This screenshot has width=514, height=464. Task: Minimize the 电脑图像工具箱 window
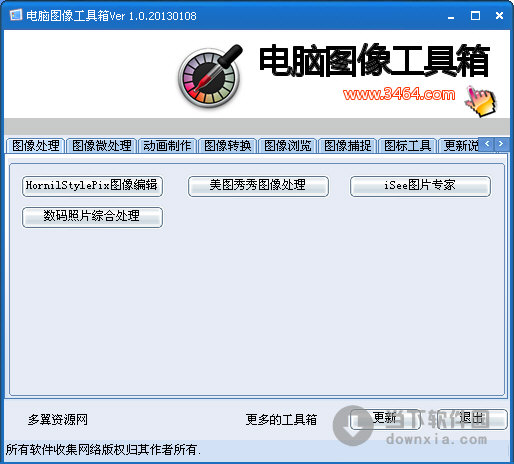[451, 16]
